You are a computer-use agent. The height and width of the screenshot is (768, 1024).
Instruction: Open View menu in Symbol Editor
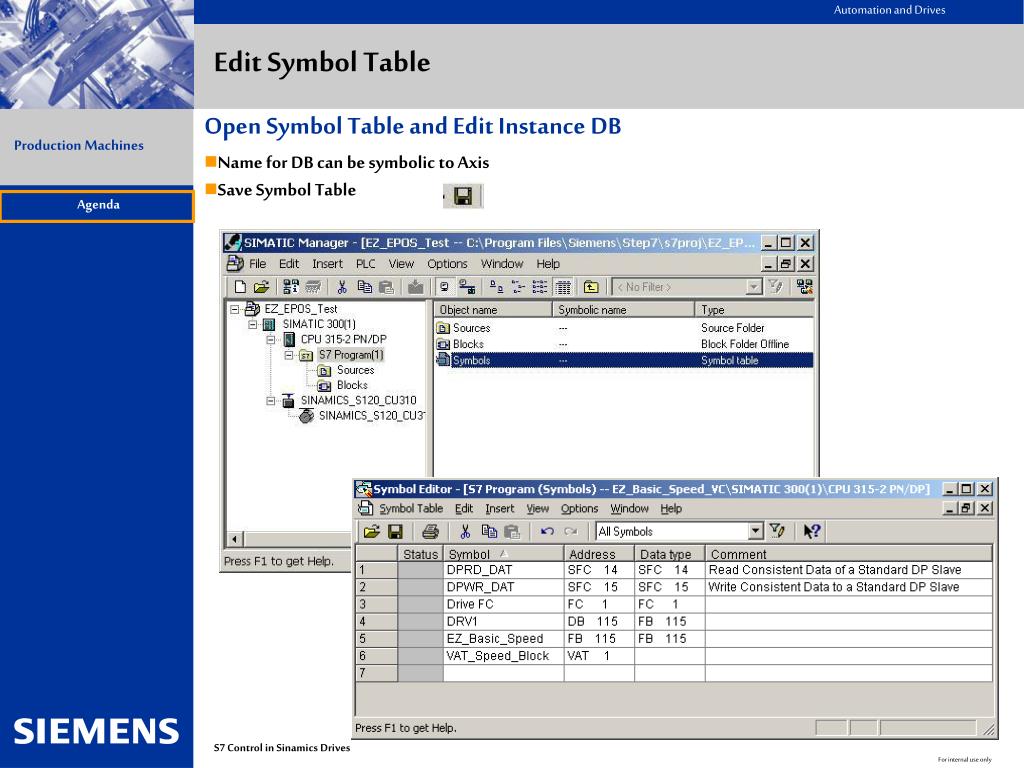click(537, 509)
